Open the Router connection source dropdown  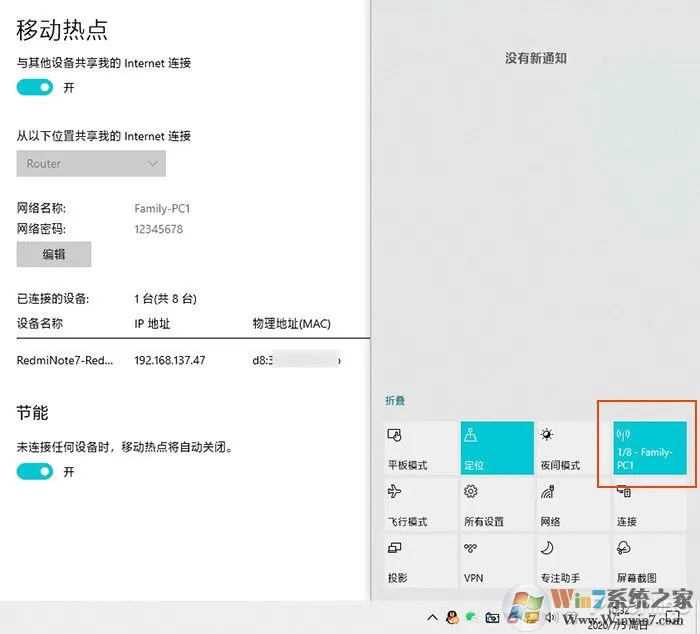(x=91, y=163)
